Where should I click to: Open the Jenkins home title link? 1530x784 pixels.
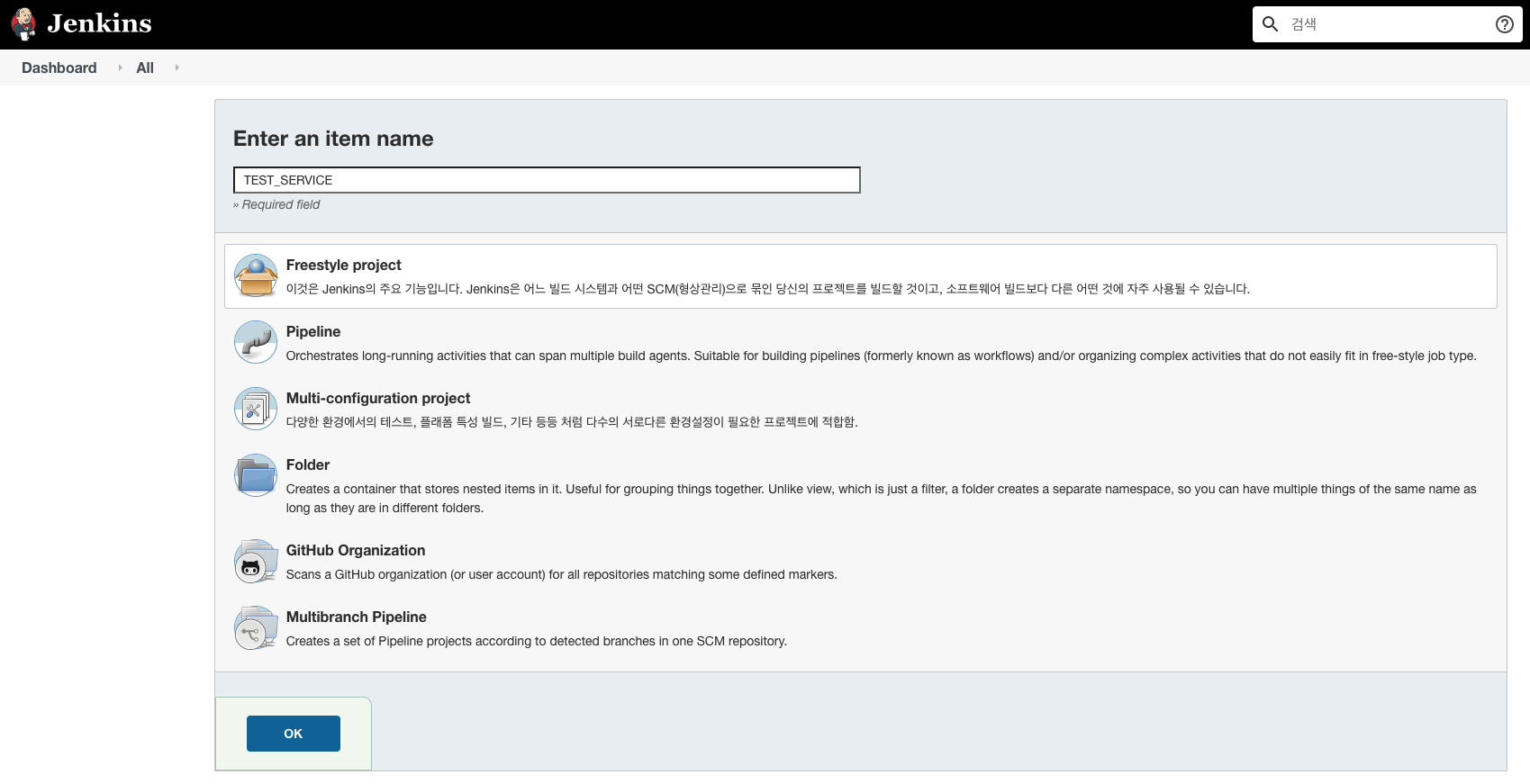pos(99,23)
